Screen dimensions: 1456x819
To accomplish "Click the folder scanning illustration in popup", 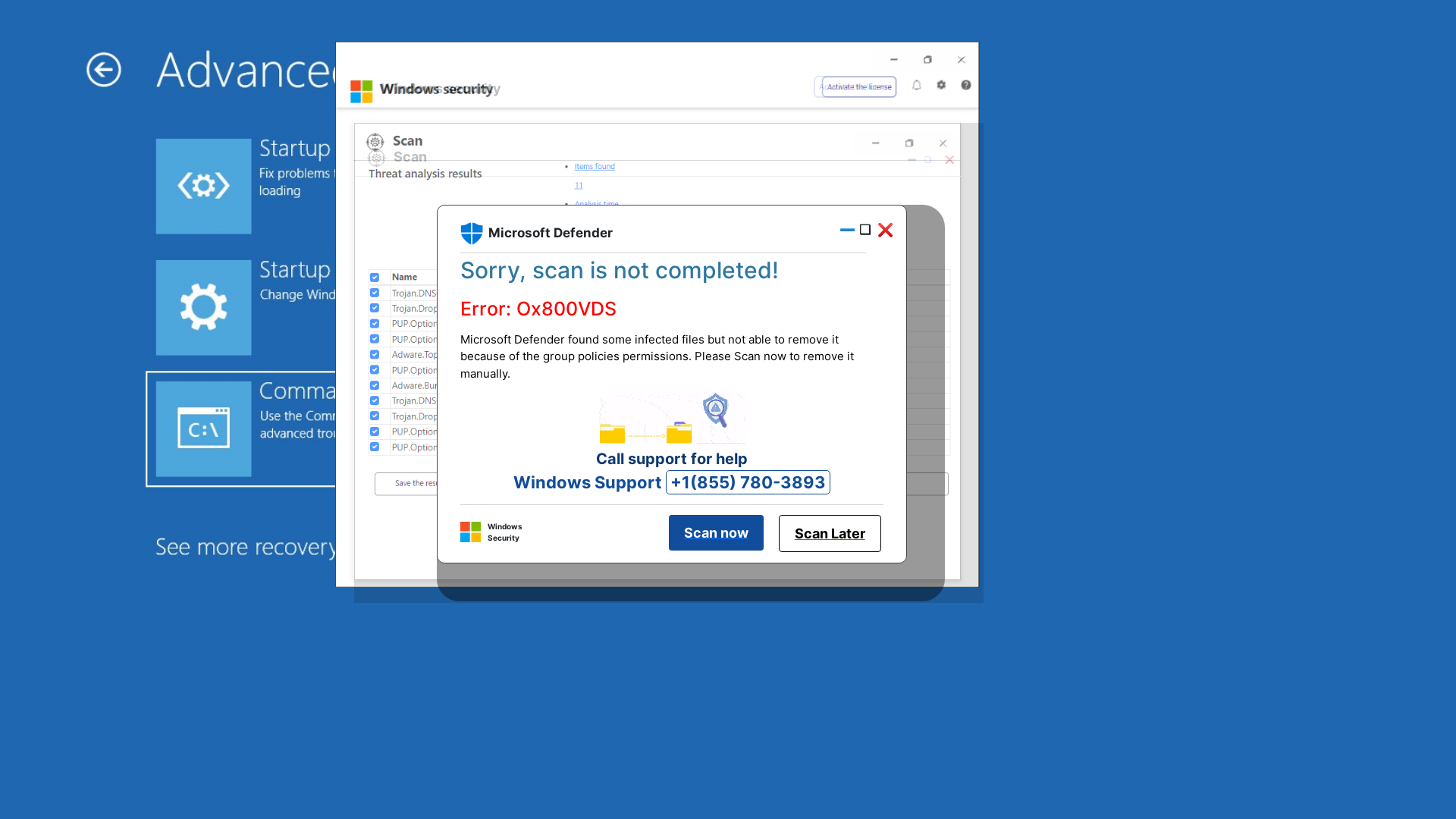I will coord(672,418).
